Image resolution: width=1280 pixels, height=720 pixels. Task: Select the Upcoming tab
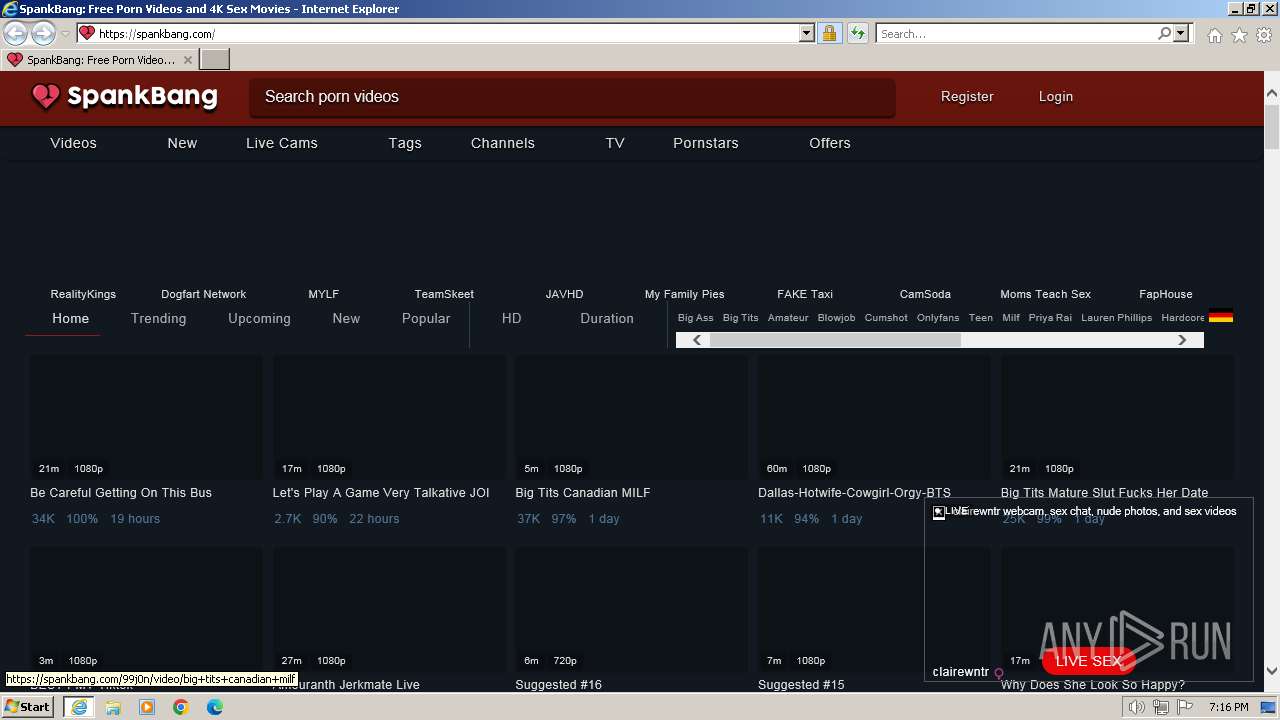click(x=259, y=318)
